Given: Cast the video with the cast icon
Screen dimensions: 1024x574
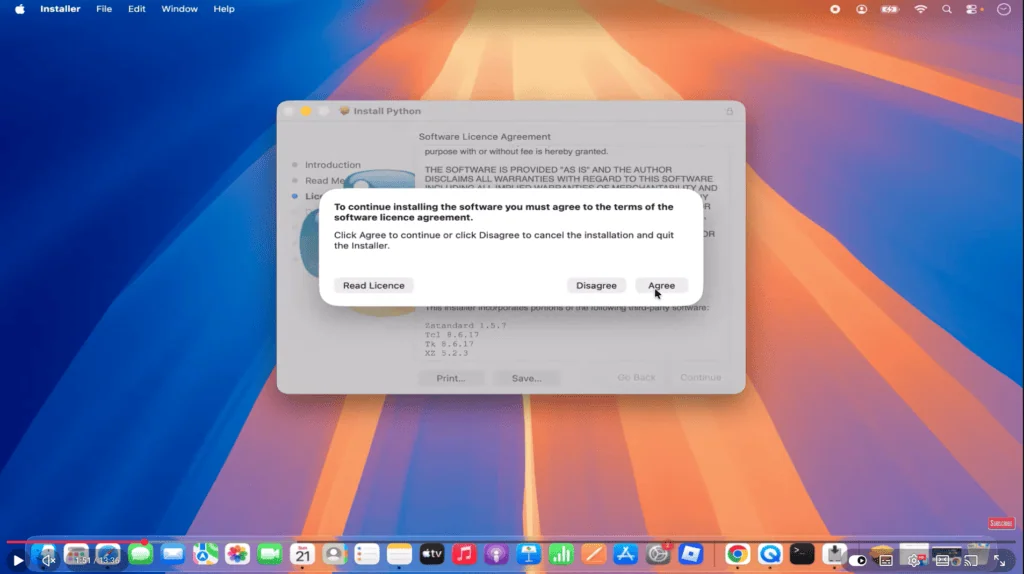Looking at the screenshot, I should tap(971, 560).
